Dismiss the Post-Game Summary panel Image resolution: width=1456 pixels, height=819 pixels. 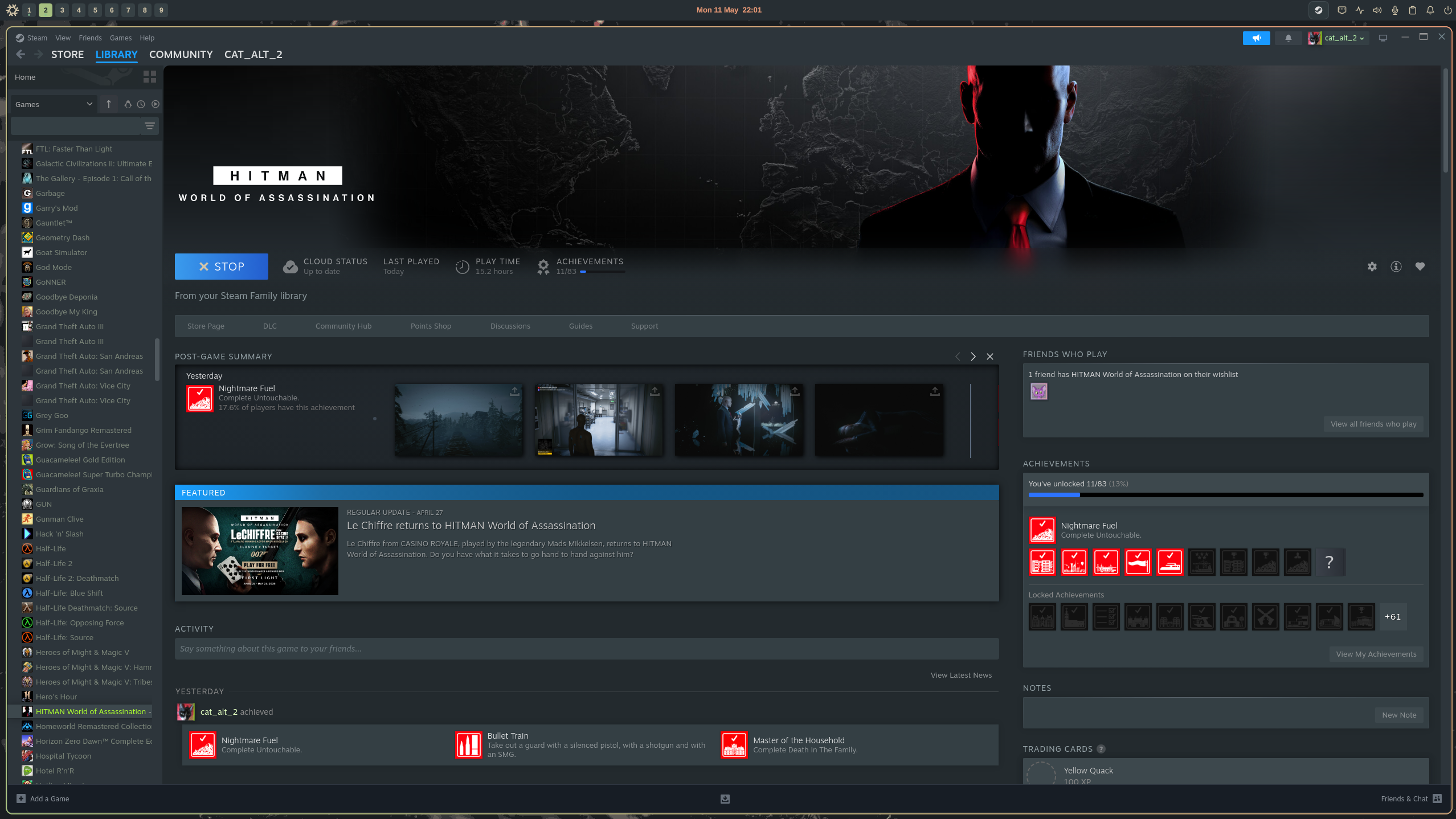(x=990, y=357)
